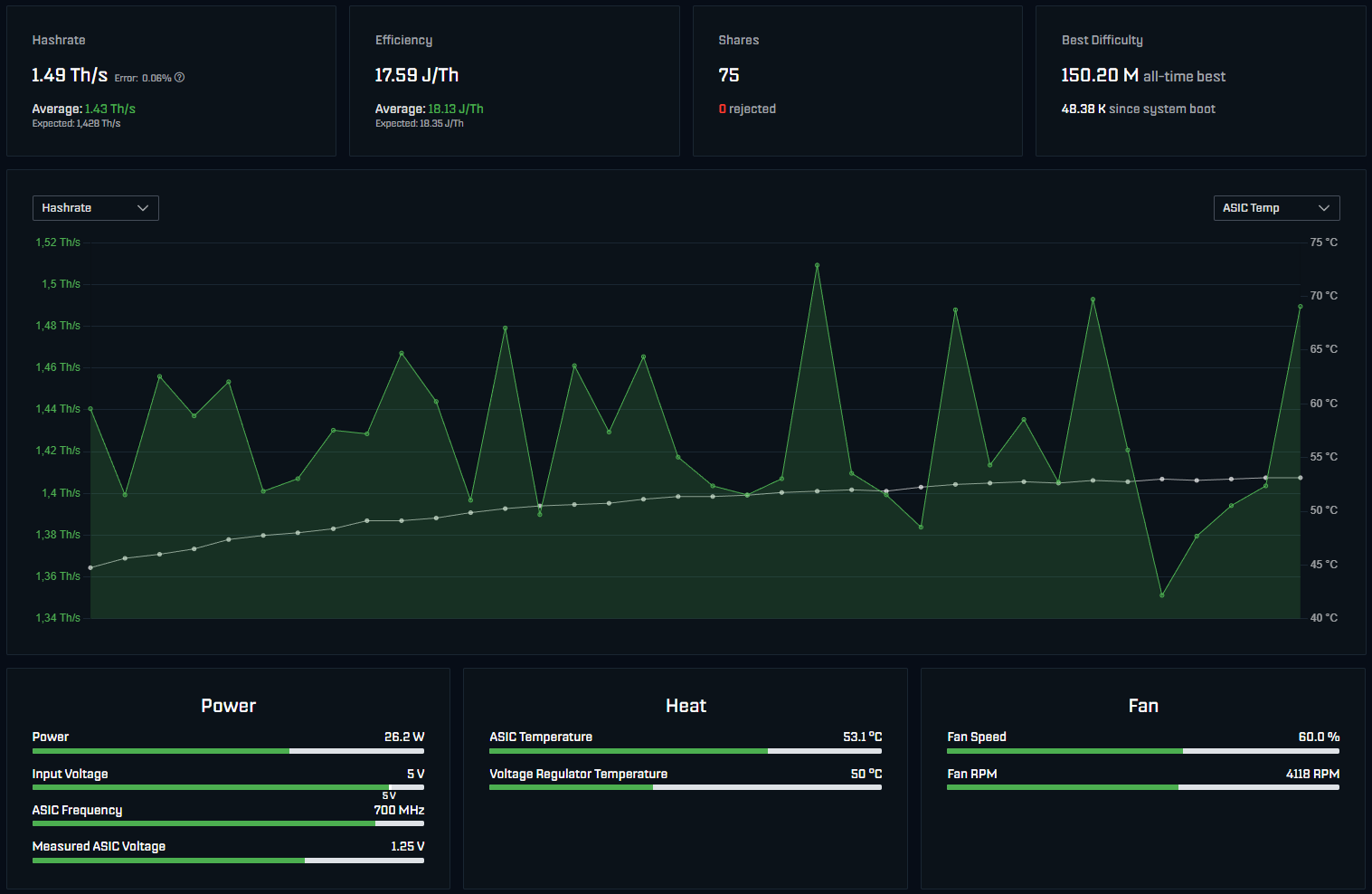Select the first hashrate data point at left

90,409
